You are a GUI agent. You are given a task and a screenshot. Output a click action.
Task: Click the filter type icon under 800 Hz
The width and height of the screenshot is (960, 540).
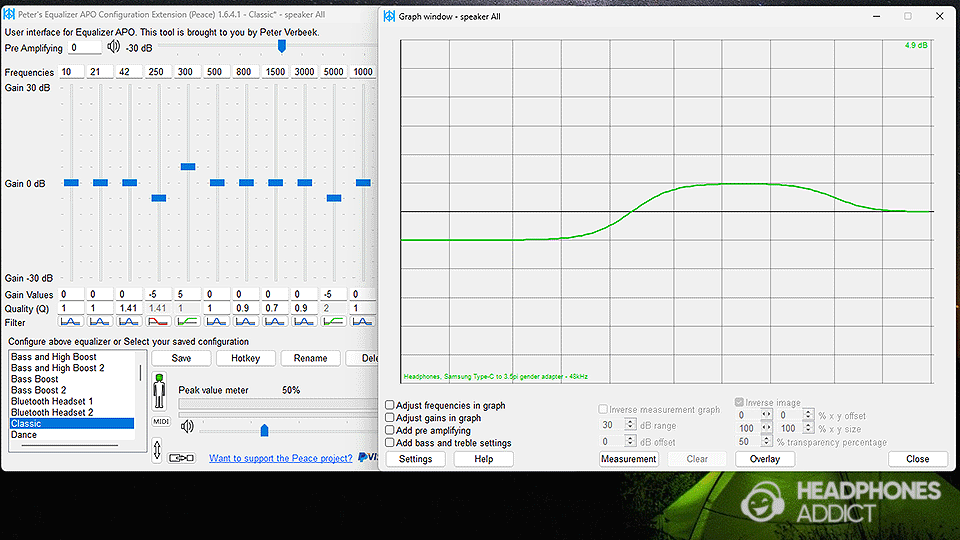246,322
